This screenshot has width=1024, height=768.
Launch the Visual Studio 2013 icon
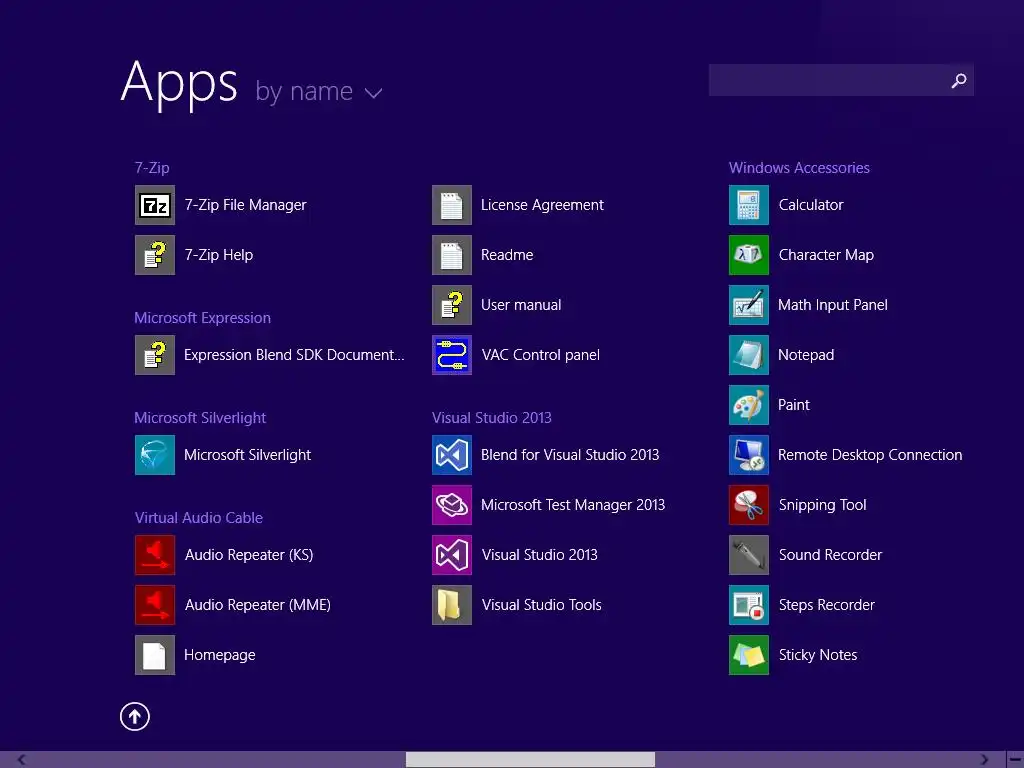point(452,555)
